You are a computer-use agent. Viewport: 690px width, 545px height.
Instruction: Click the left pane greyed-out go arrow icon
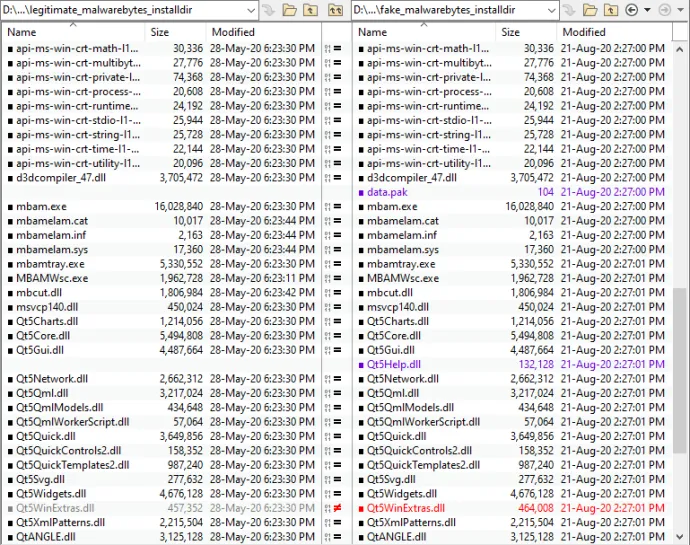click(x=268, y=10)
